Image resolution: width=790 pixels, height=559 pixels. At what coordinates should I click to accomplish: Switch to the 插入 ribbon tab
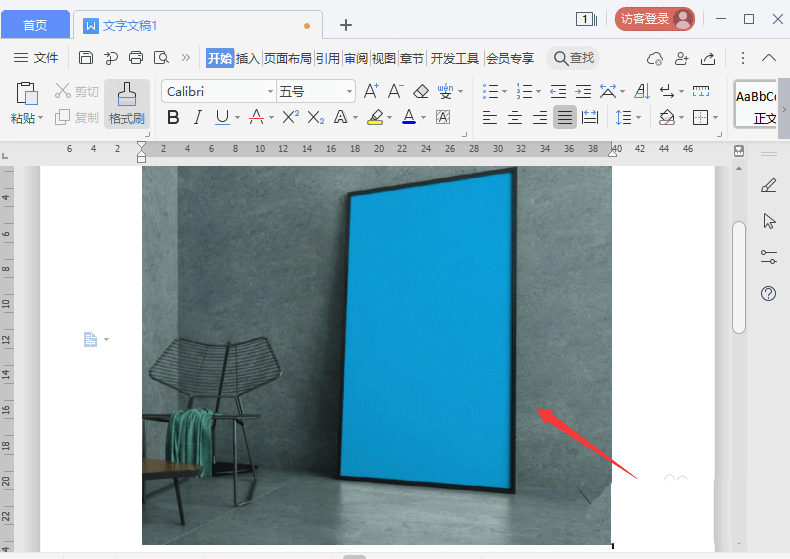coord(247,58)
